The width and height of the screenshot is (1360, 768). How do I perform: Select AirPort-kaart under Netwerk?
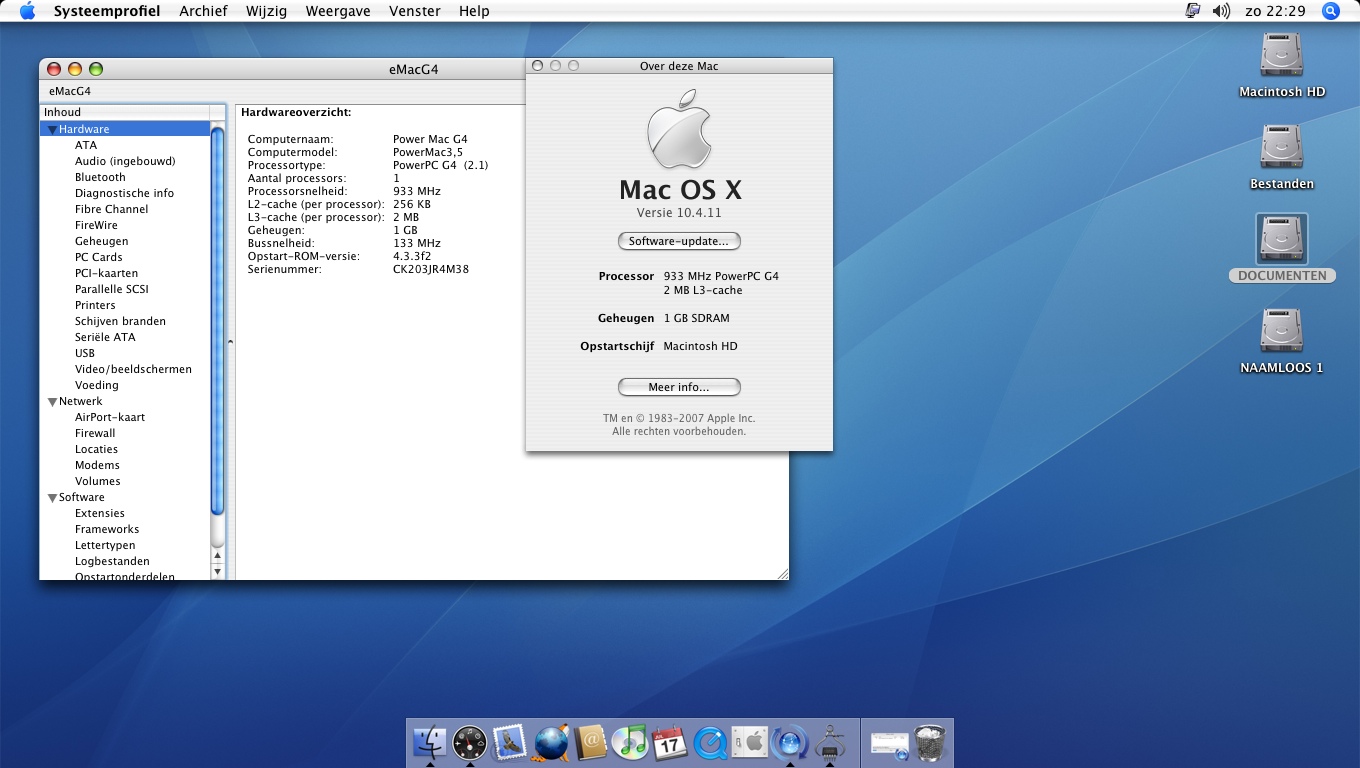pos(109,417)
